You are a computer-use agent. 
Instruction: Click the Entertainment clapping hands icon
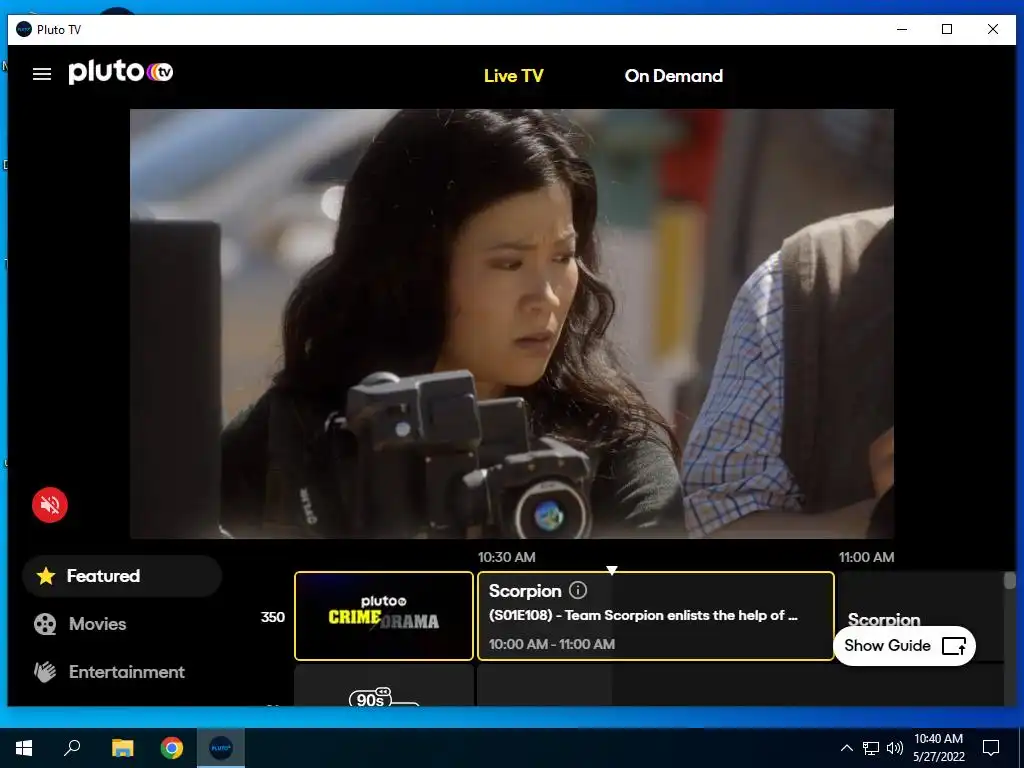pos(45,672)
